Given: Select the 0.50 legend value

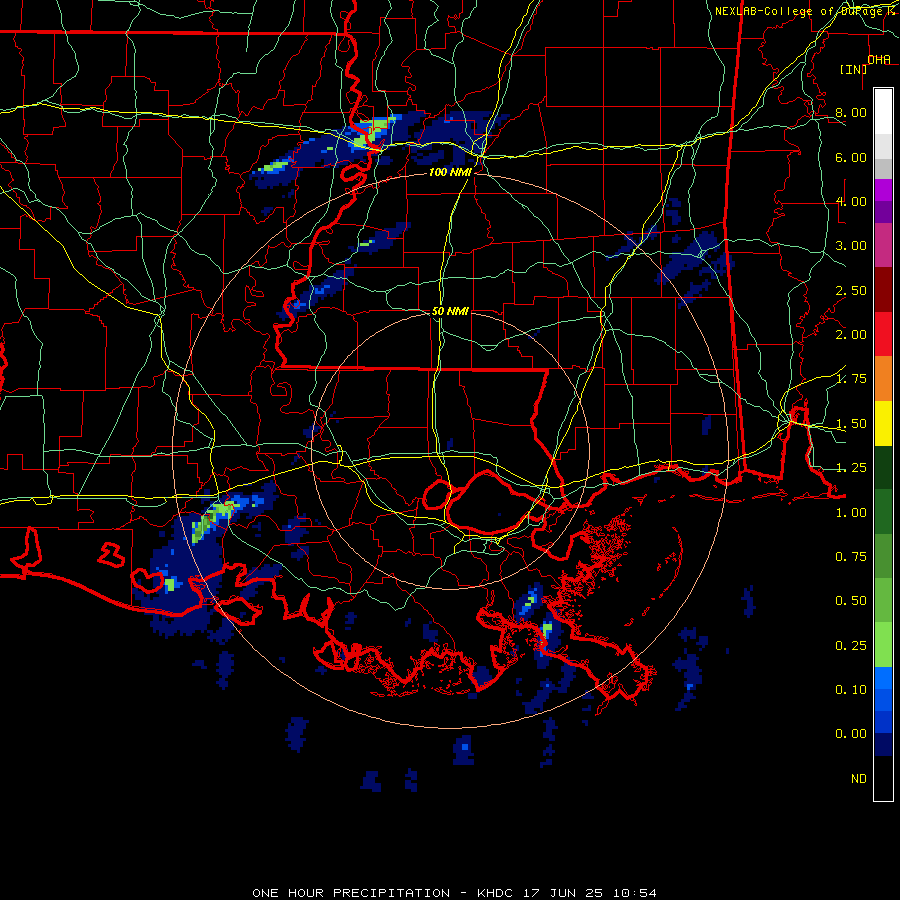Looking at the screenshot, I should [851, 601].
